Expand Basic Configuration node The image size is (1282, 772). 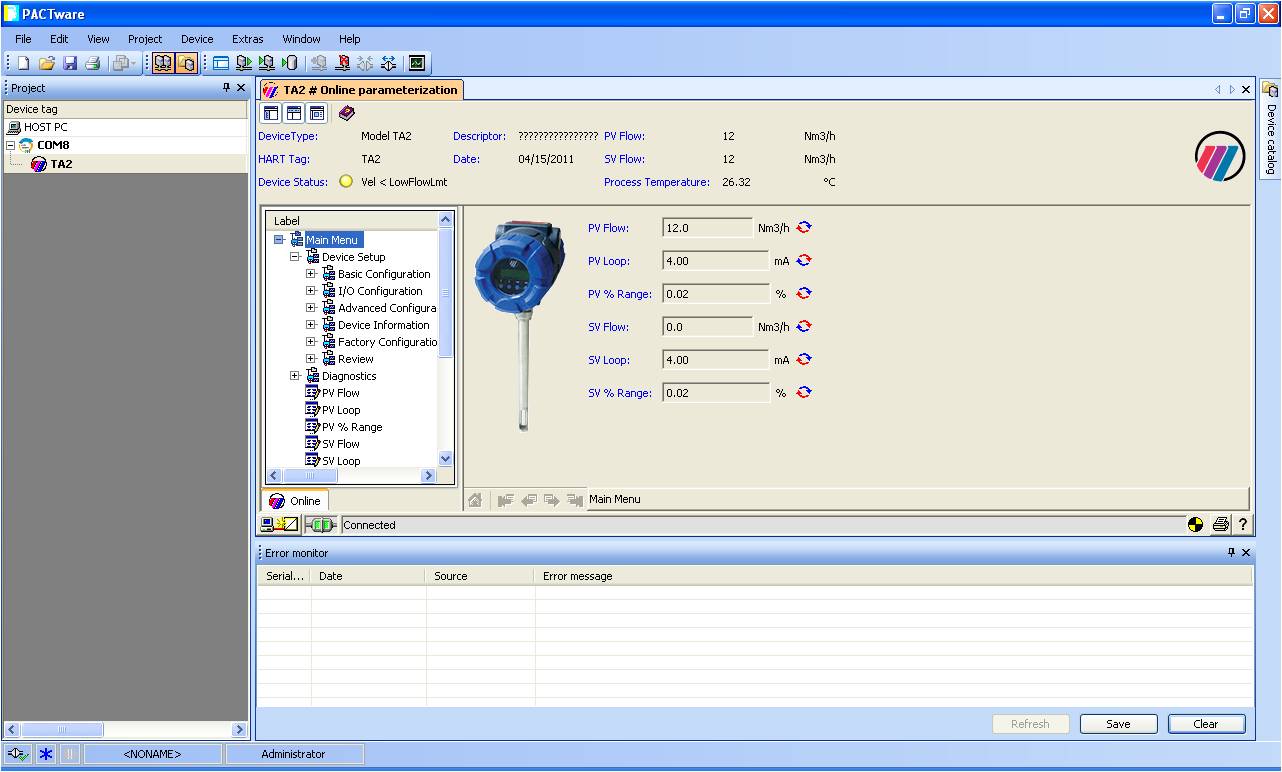(x=311, y=274)
